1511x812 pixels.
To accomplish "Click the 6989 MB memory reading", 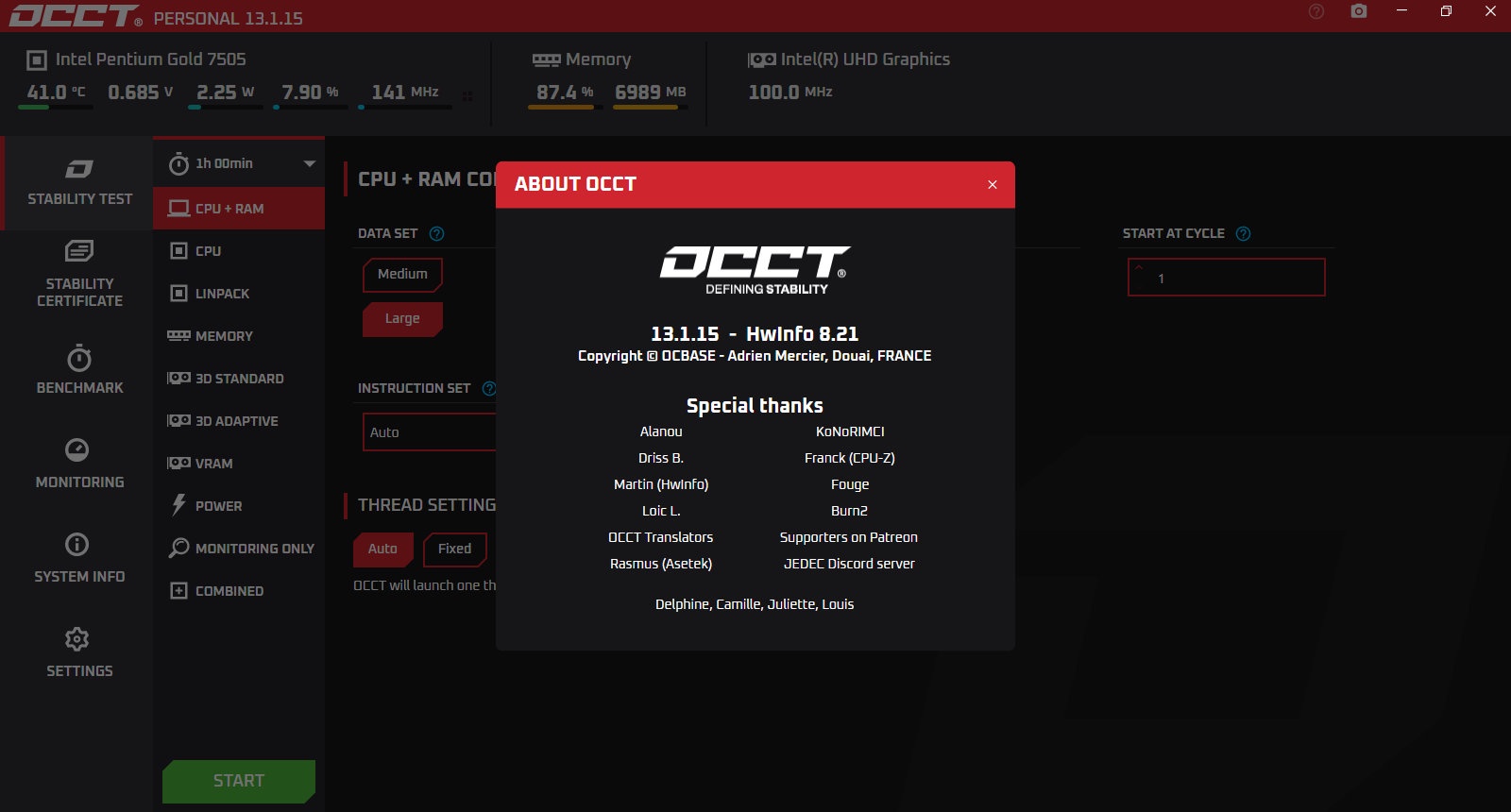I will pos(651,93).
